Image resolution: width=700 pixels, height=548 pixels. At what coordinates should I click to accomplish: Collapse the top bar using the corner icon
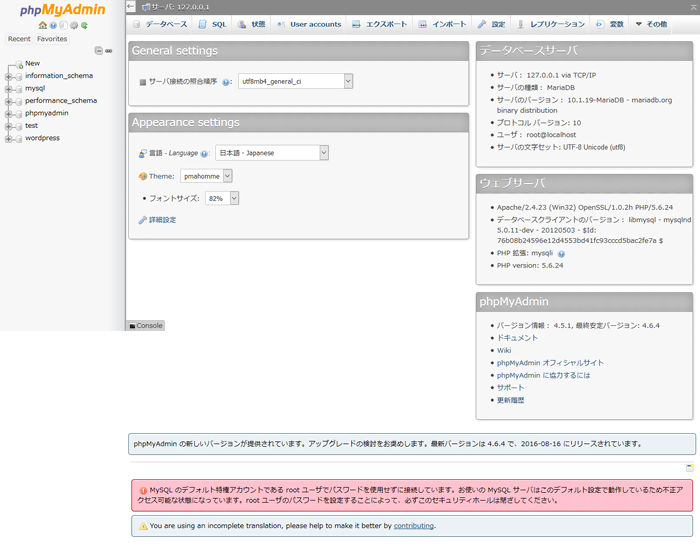[x=695, y=7]
